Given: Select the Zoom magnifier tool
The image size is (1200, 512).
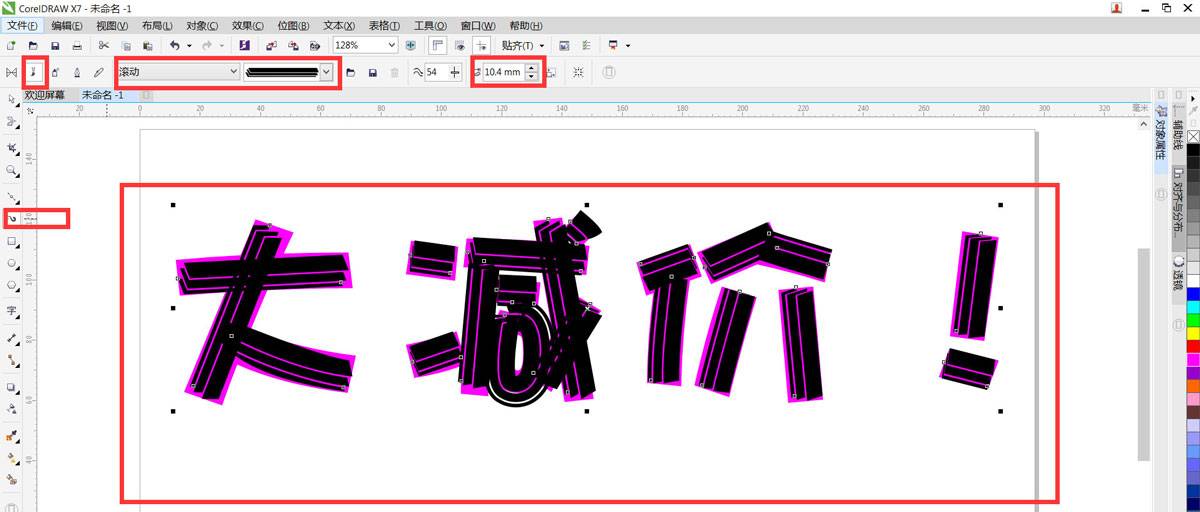Looking at the screenshot, I should [12, 171].
